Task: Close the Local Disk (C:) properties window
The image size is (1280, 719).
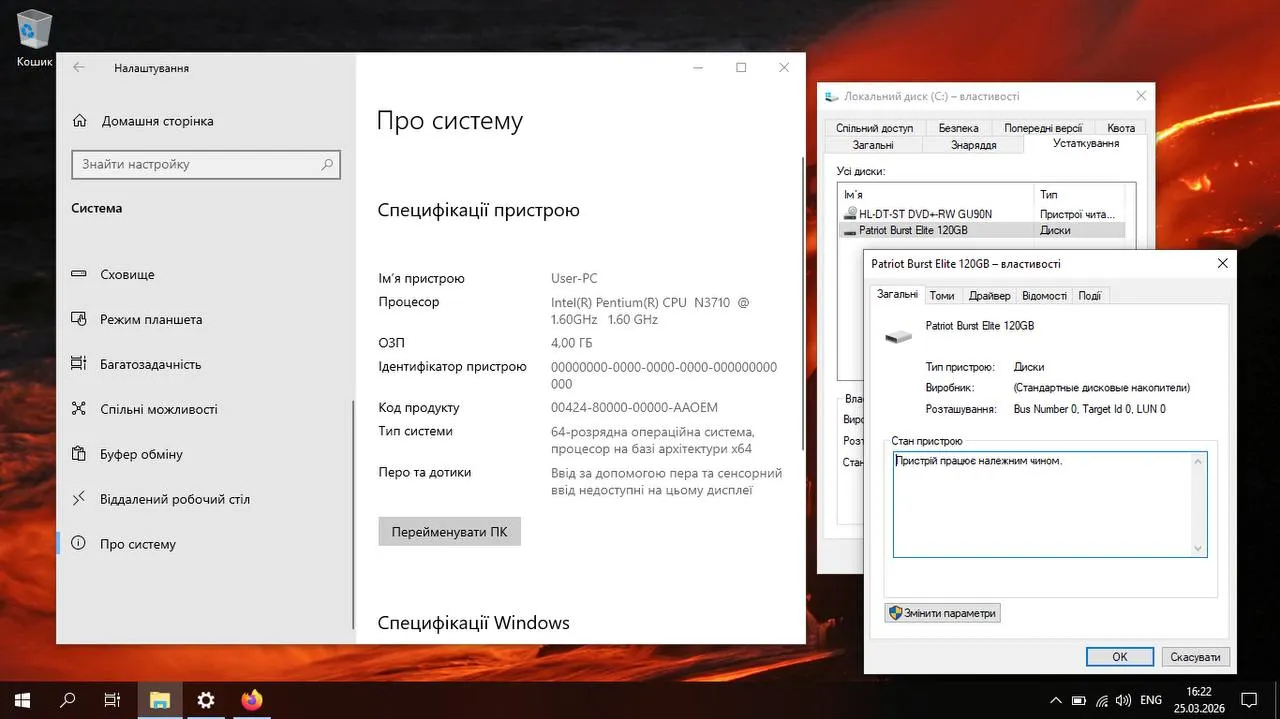Action: 1141,96
